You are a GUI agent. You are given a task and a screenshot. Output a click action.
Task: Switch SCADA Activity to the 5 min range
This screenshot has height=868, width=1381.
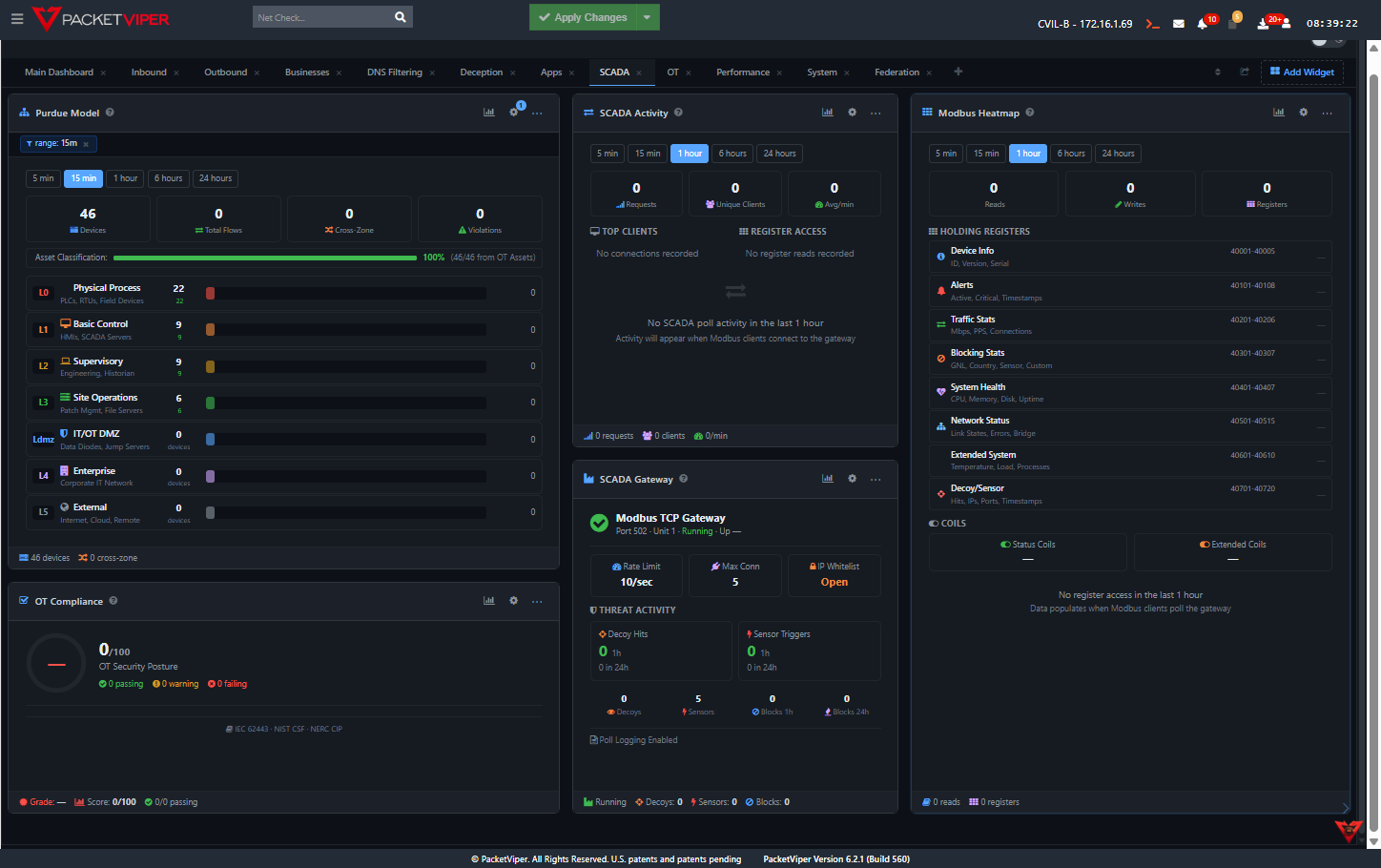click(x=608, y=153)
